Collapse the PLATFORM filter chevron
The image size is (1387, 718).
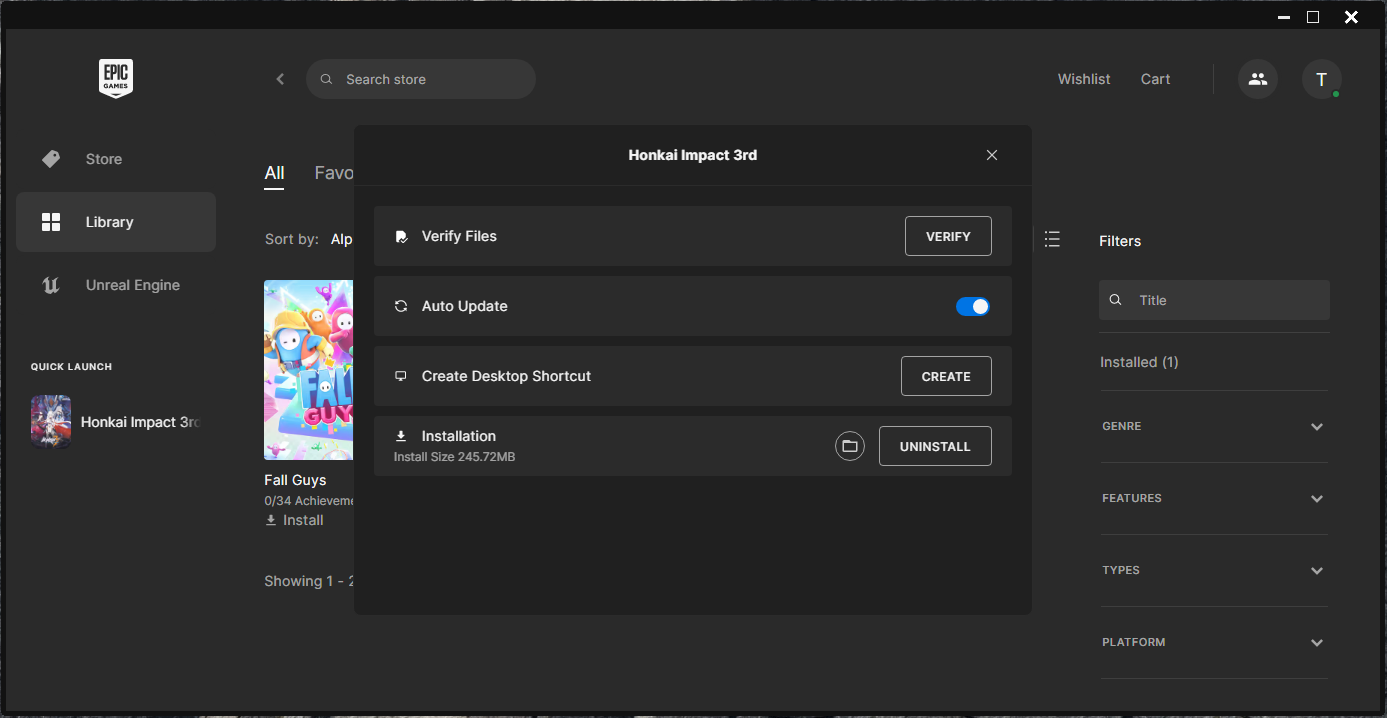coord(1316,642)
